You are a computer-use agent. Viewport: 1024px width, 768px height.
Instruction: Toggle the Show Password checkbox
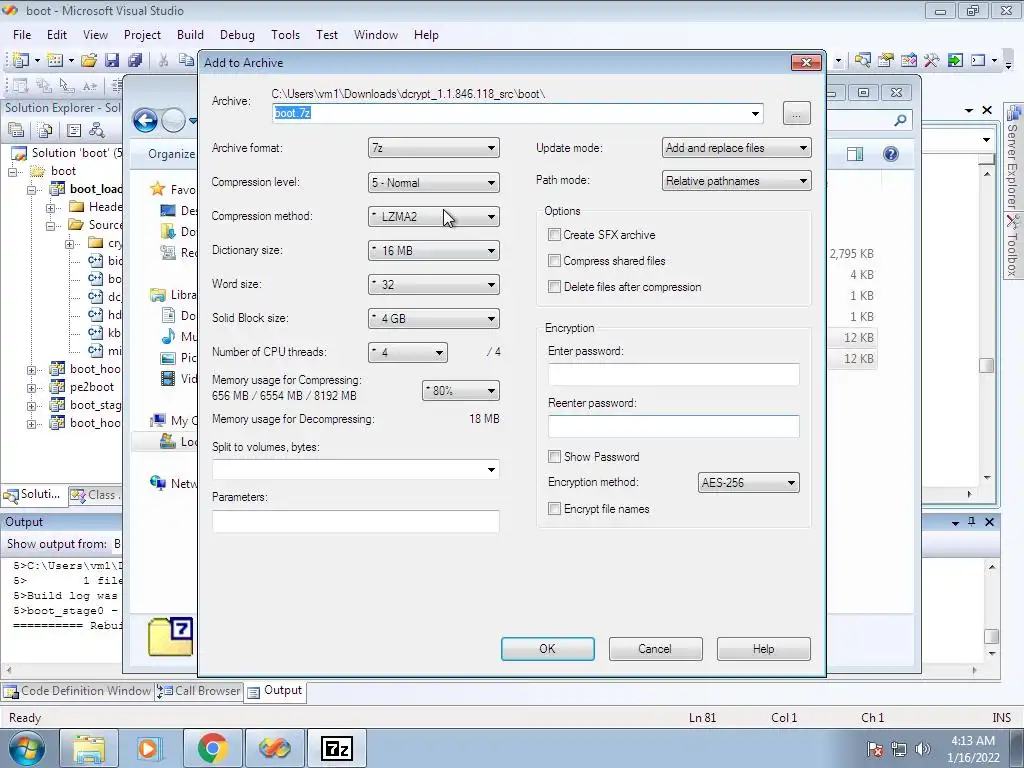tap(554, 456)
